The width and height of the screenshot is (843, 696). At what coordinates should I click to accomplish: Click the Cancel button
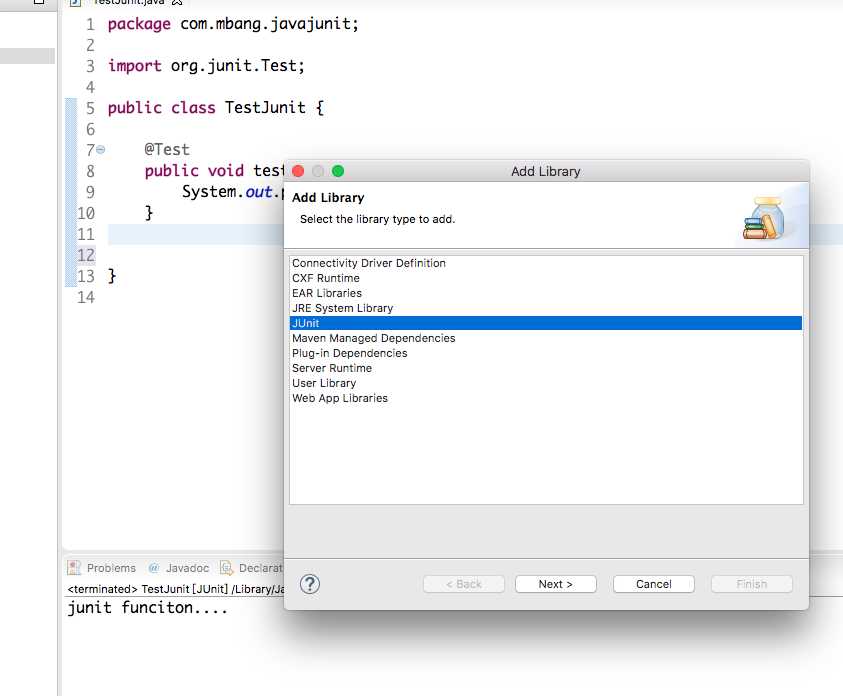click(x=653, y=584)
